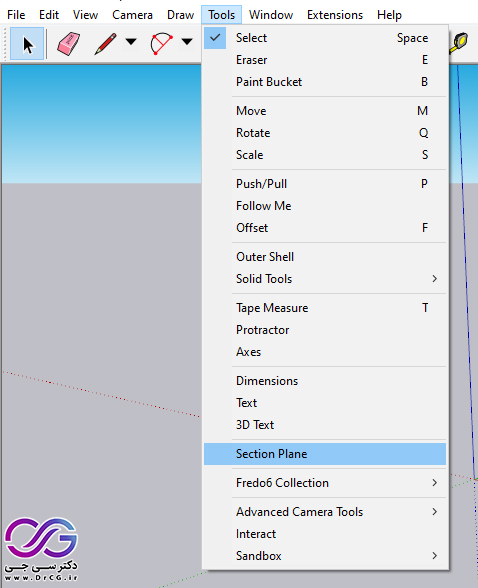Expand the Arc tool dropdown arrow
This screenshot has width=478, height=588.
[x=187, y=41]
